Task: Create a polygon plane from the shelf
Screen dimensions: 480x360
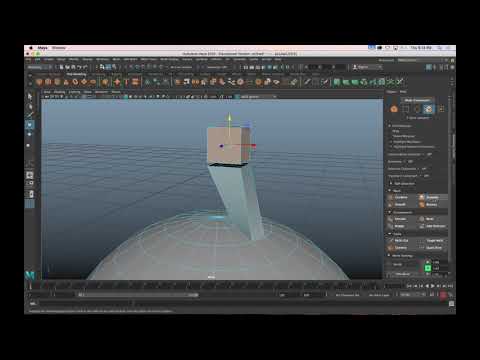Action: click(x=84, y=82)
